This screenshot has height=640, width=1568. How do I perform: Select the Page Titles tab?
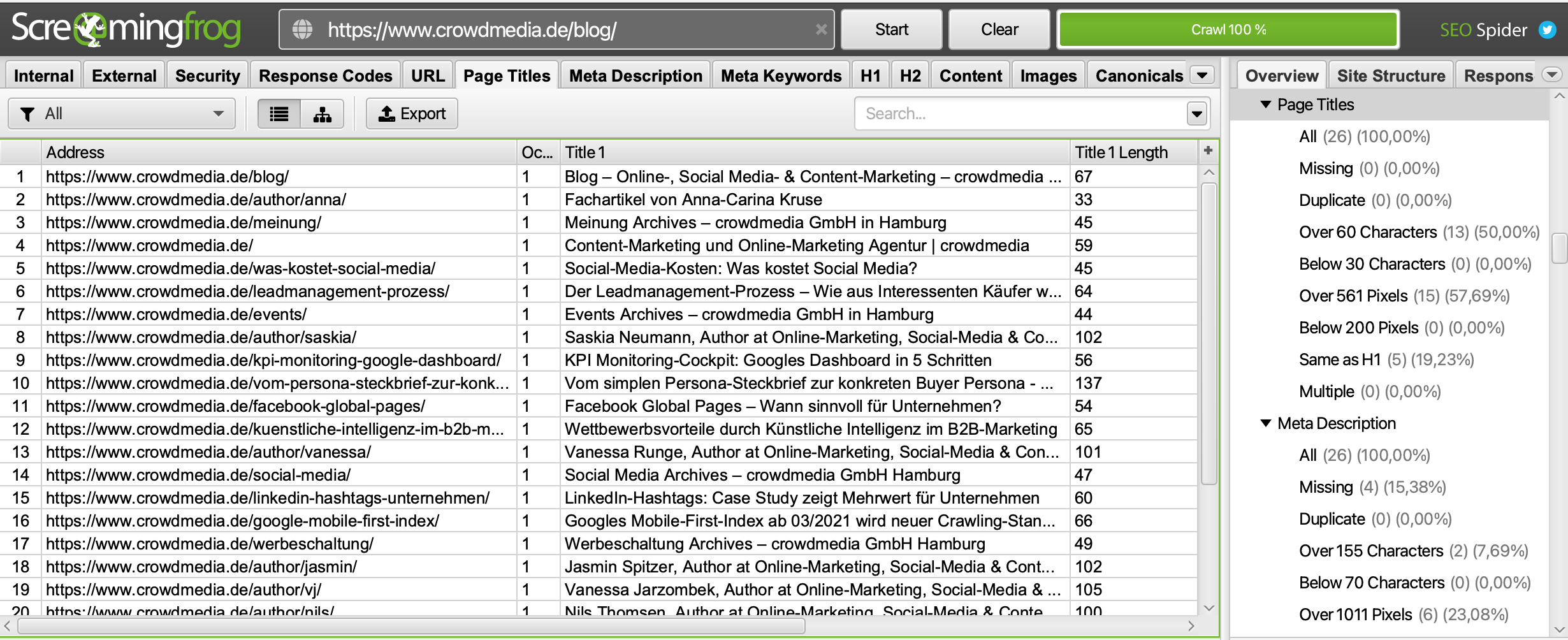(x=507, y=76)
